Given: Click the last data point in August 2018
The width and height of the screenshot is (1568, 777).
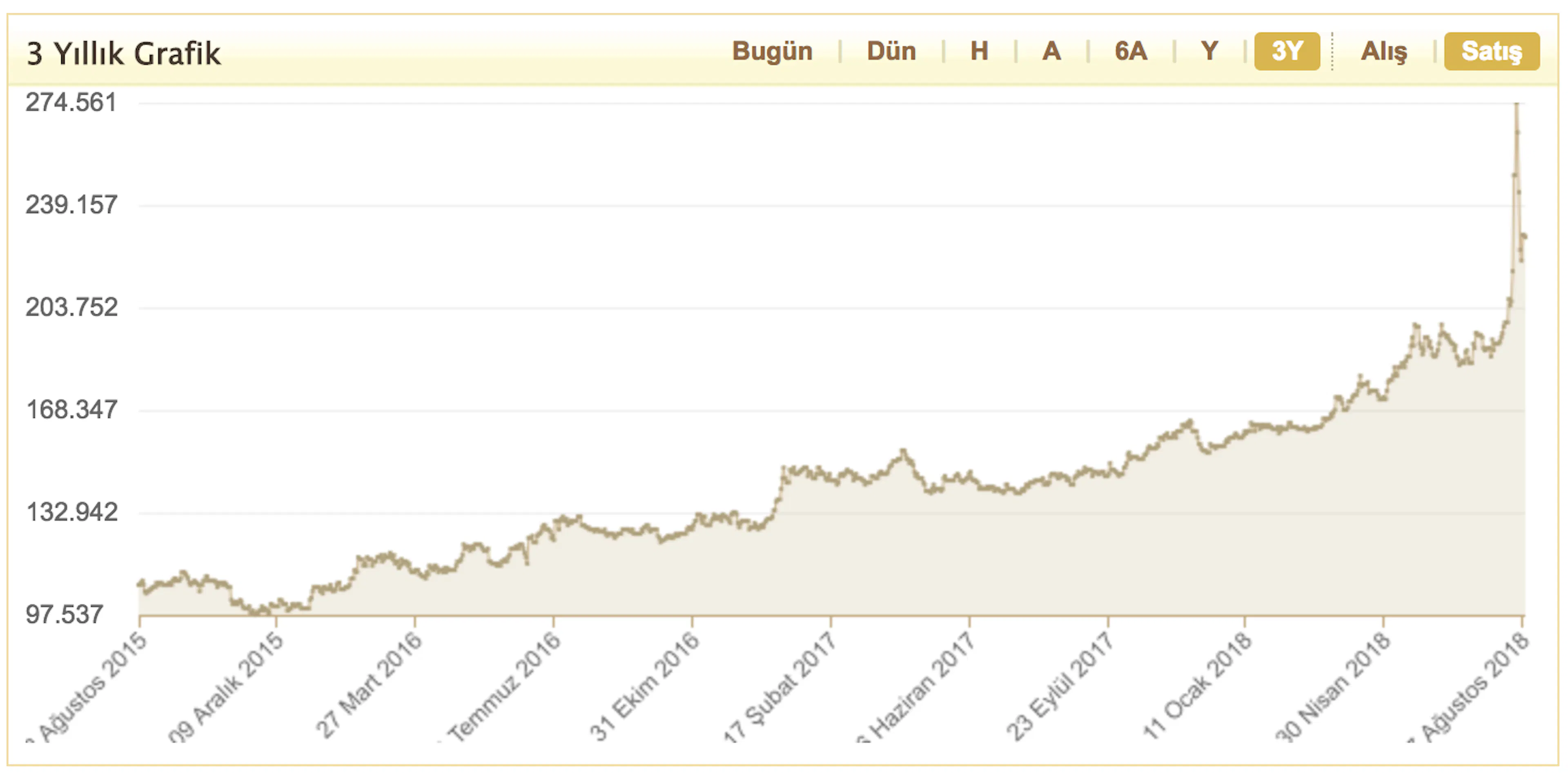Looking at the screenshot, I should (x=1525, y=237).
